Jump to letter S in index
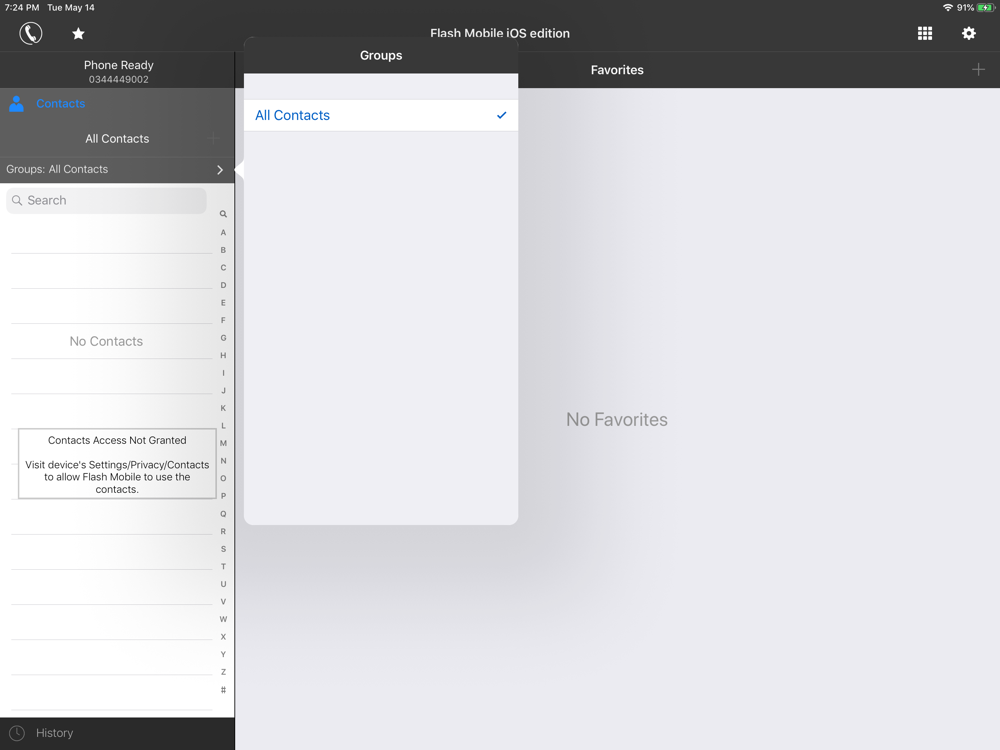This screenshot has height=750, width=1000. pos(223,548)
